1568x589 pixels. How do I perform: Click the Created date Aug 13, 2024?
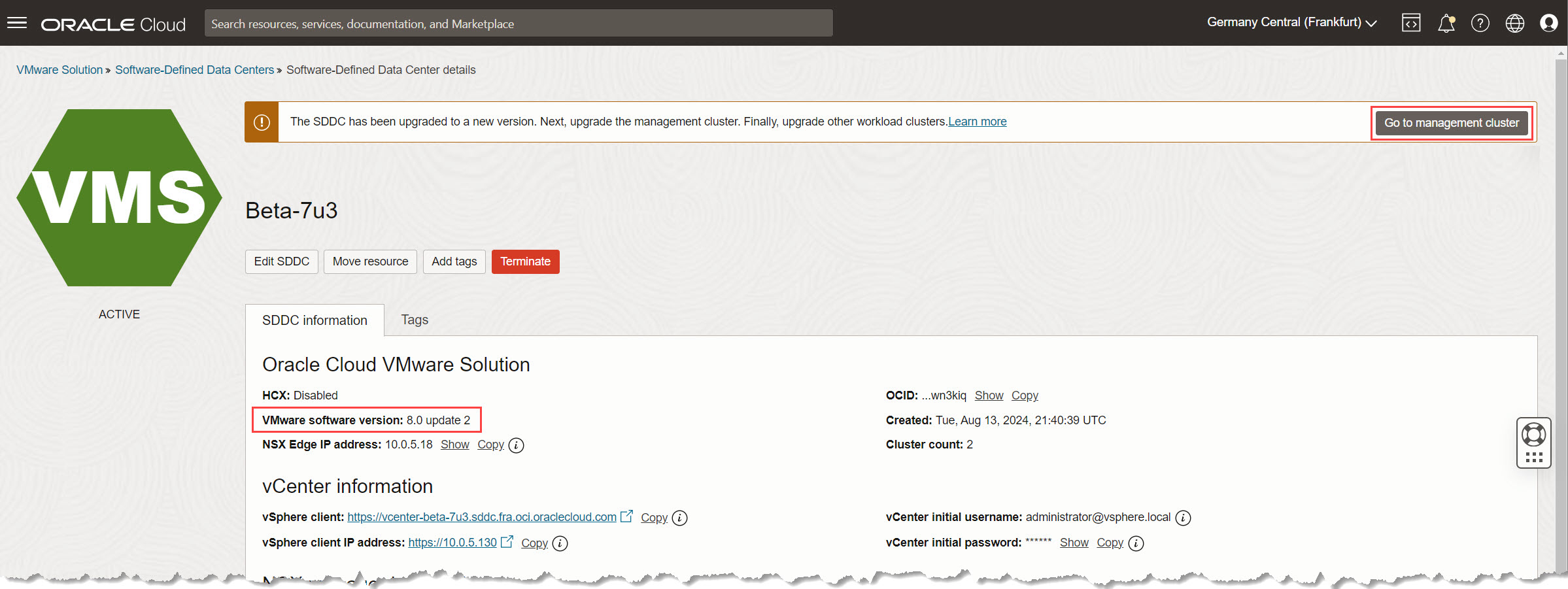click(x=1021, y=420)
